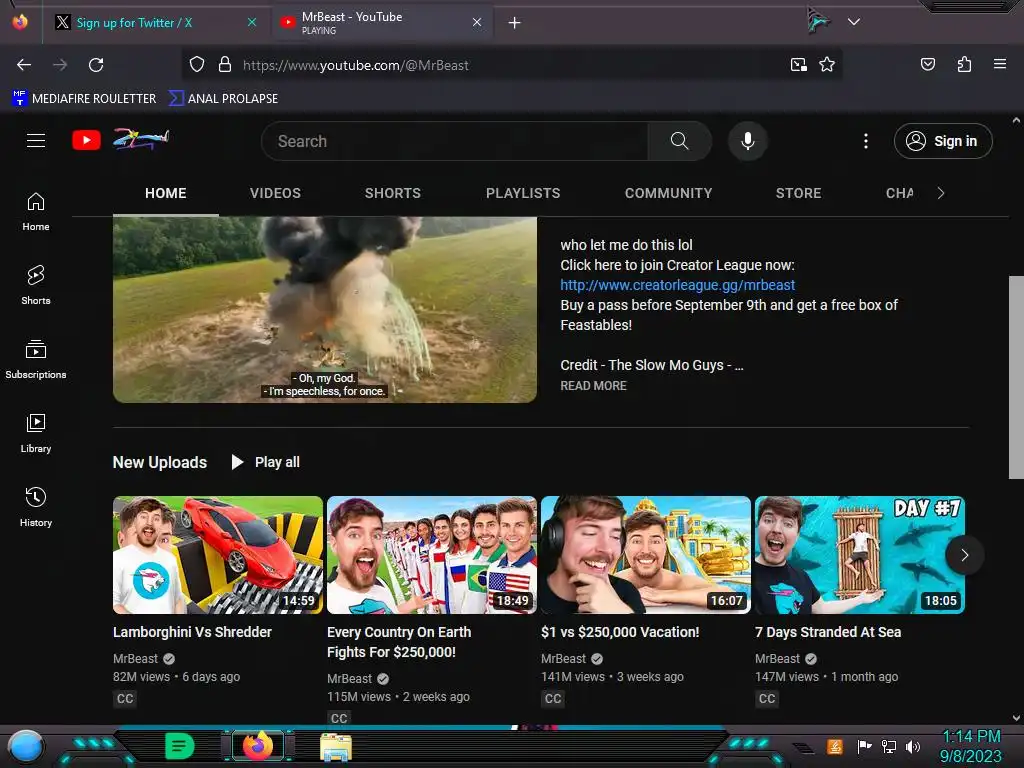1024x768 pixels.
Task: Go back with browser back arrow
Action: pyautogui.click(x=24, y=65)
